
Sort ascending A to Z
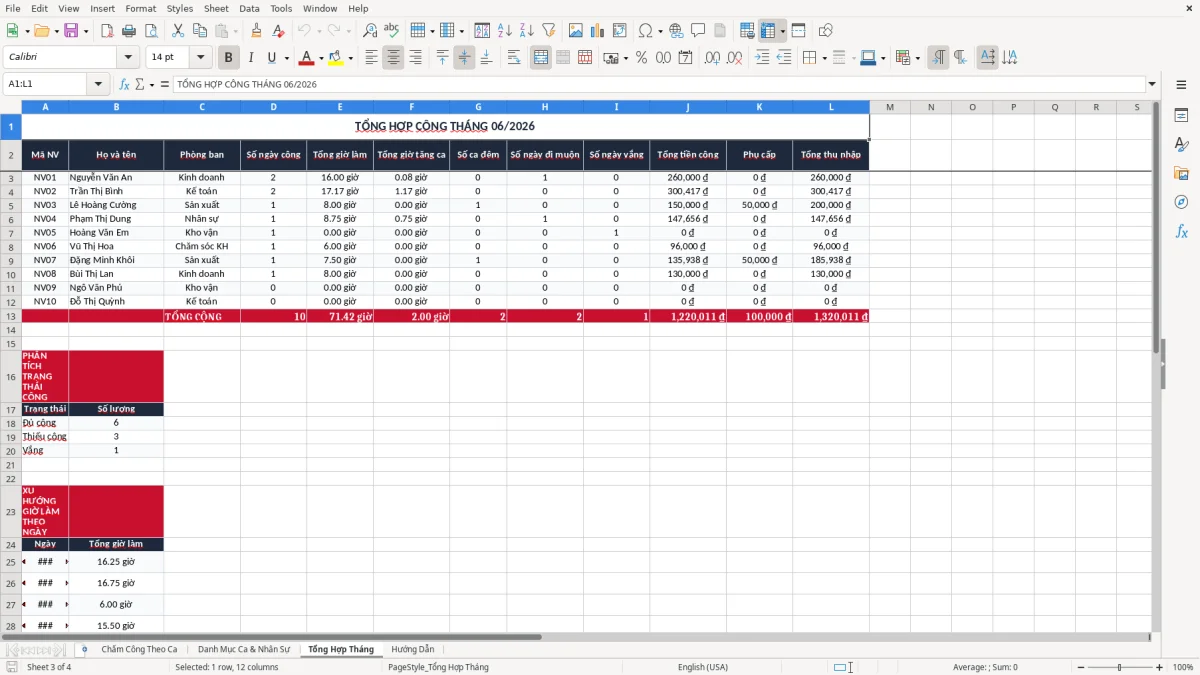(504, 31)
